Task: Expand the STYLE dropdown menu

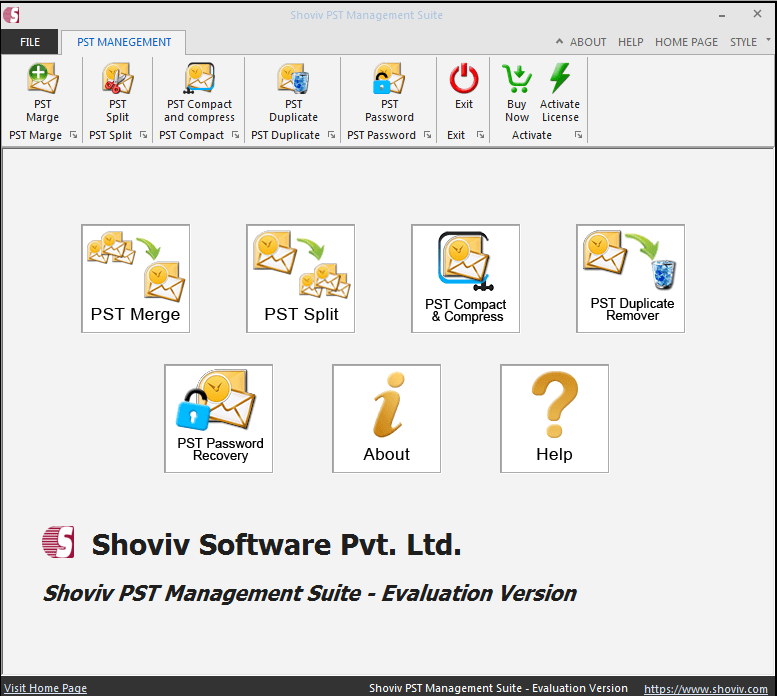Action: tap(749, 42)
